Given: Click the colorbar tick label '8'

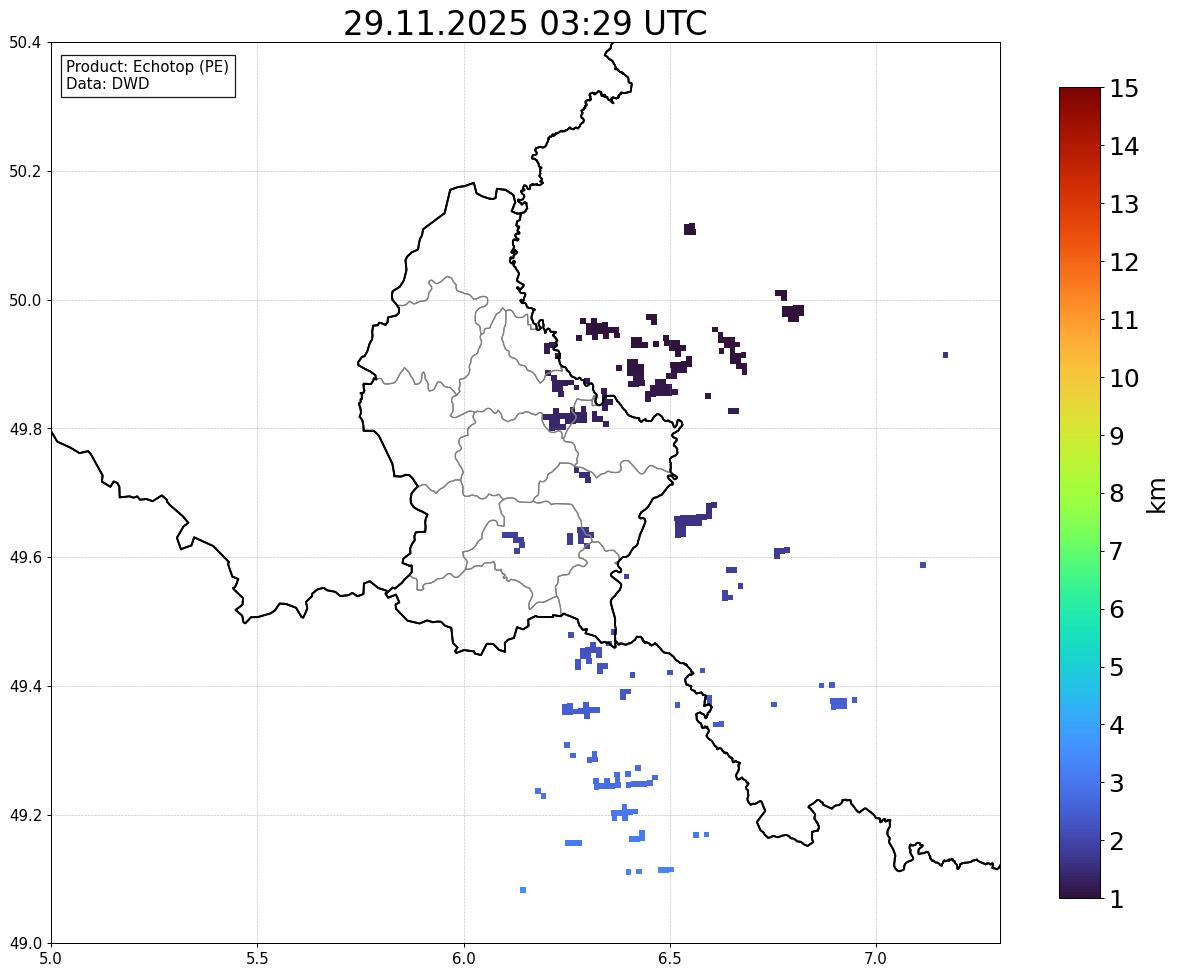Looking at the screenshot, I should click(x=1117, y=494).
